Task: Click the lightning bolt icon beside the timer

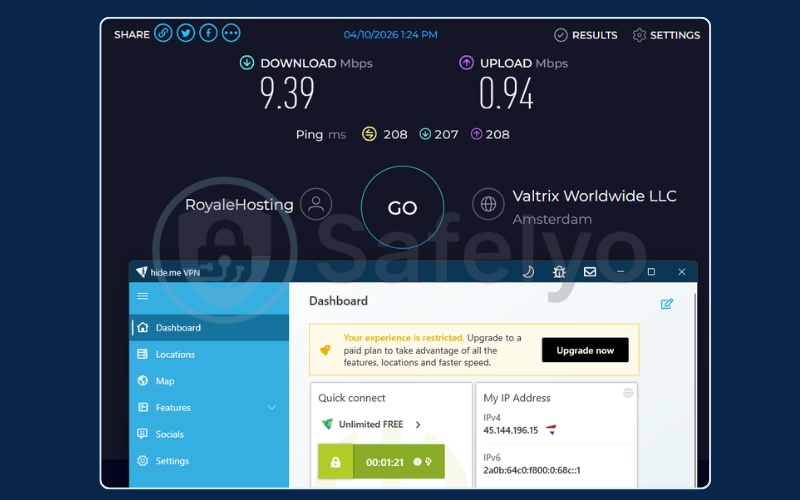Action: (429, 462)
